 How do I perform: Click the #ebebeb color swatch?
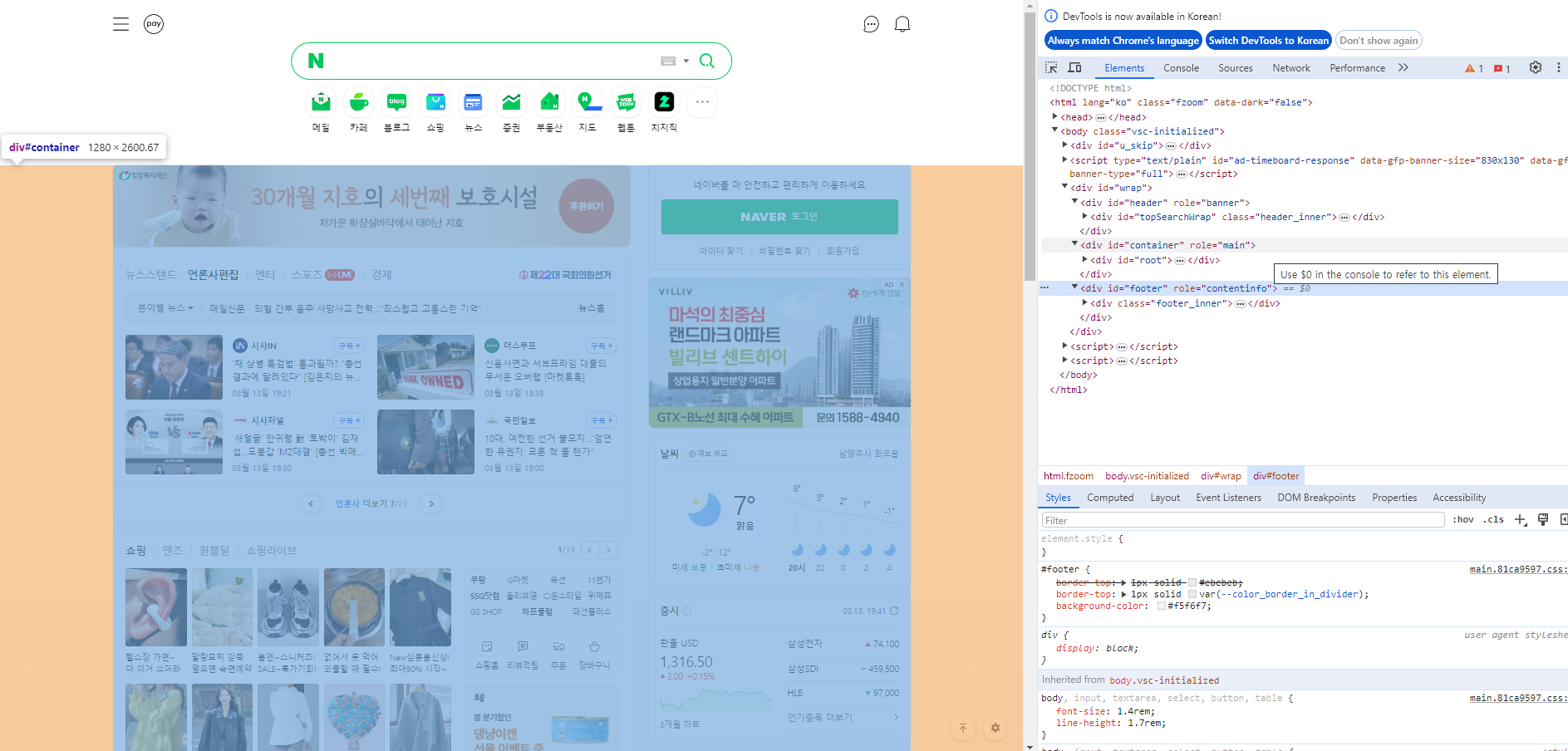1192,582
